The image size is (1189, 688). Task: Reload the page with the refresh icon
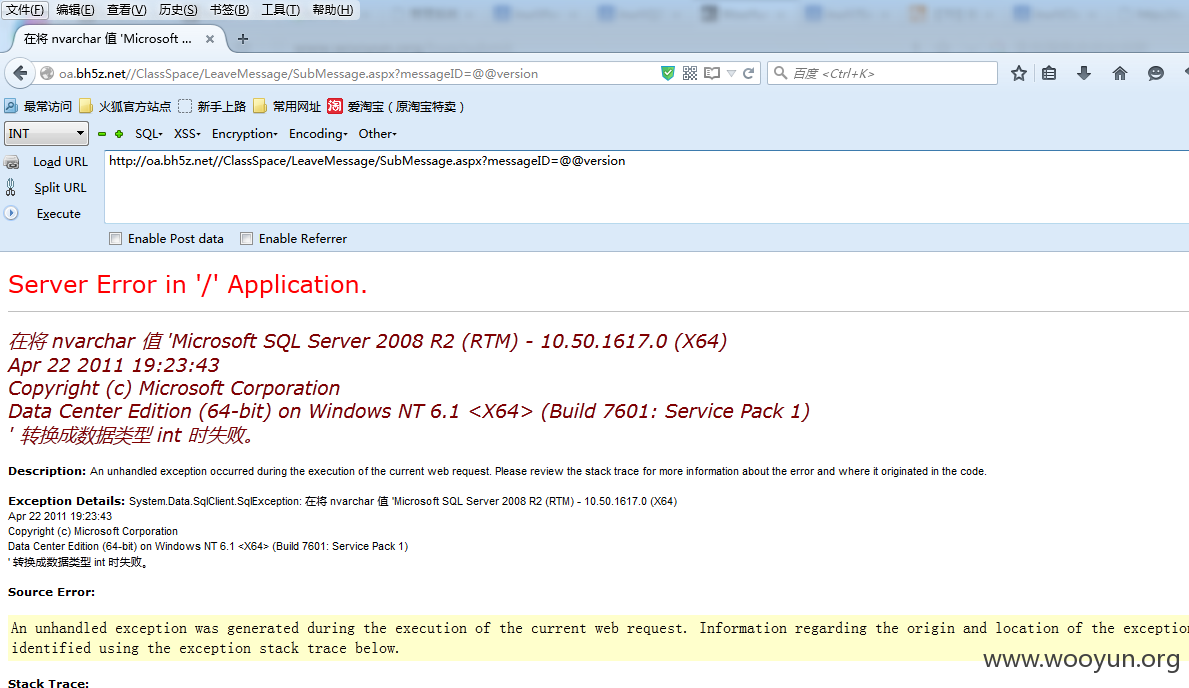click(x=748, y=73)
